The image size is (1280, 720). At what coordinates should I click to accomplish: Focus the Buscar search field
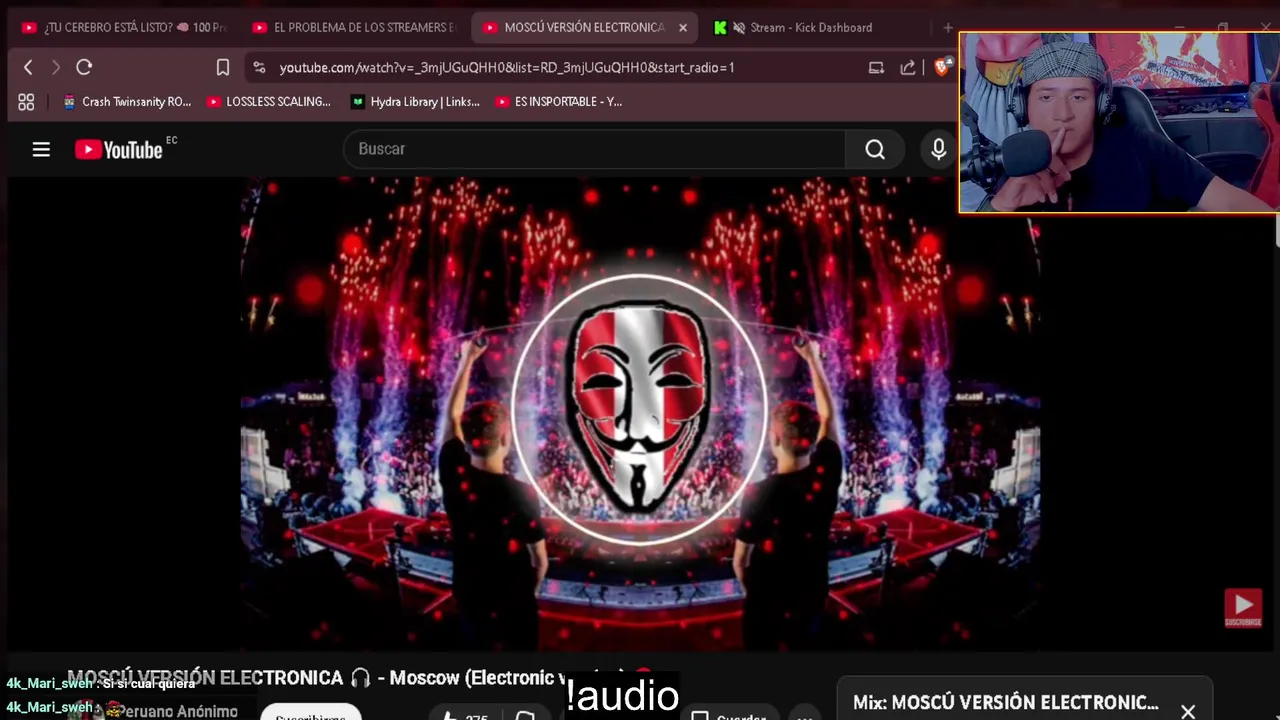tap(595, 149)
